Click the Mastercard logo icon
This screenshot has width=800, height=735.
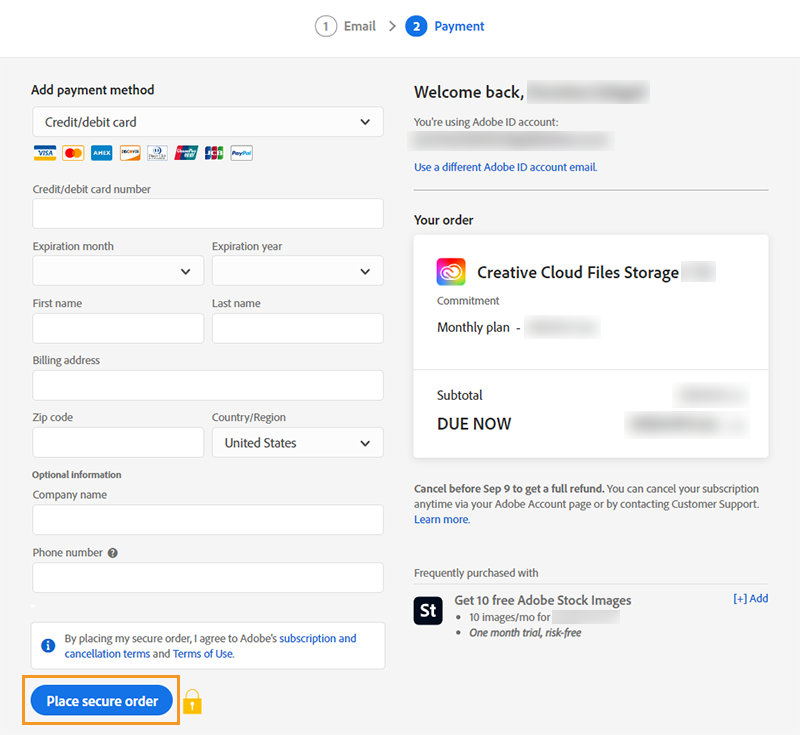point(73,153)
